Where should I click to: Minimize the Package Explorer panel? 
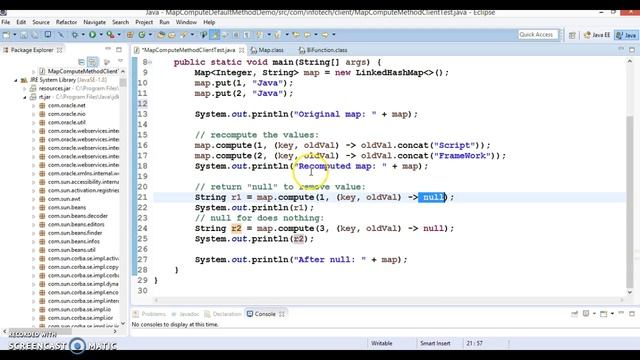click(x=108, y=49)
